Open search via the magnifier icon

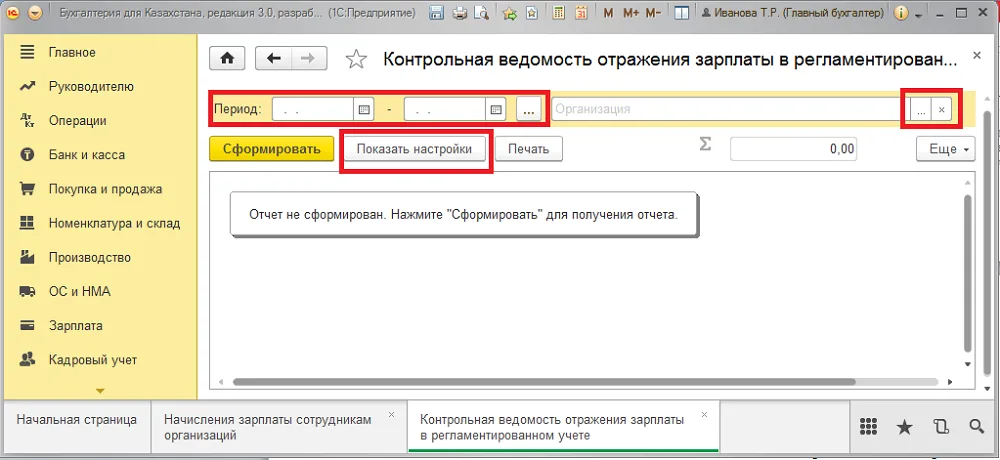click(976, 427)
